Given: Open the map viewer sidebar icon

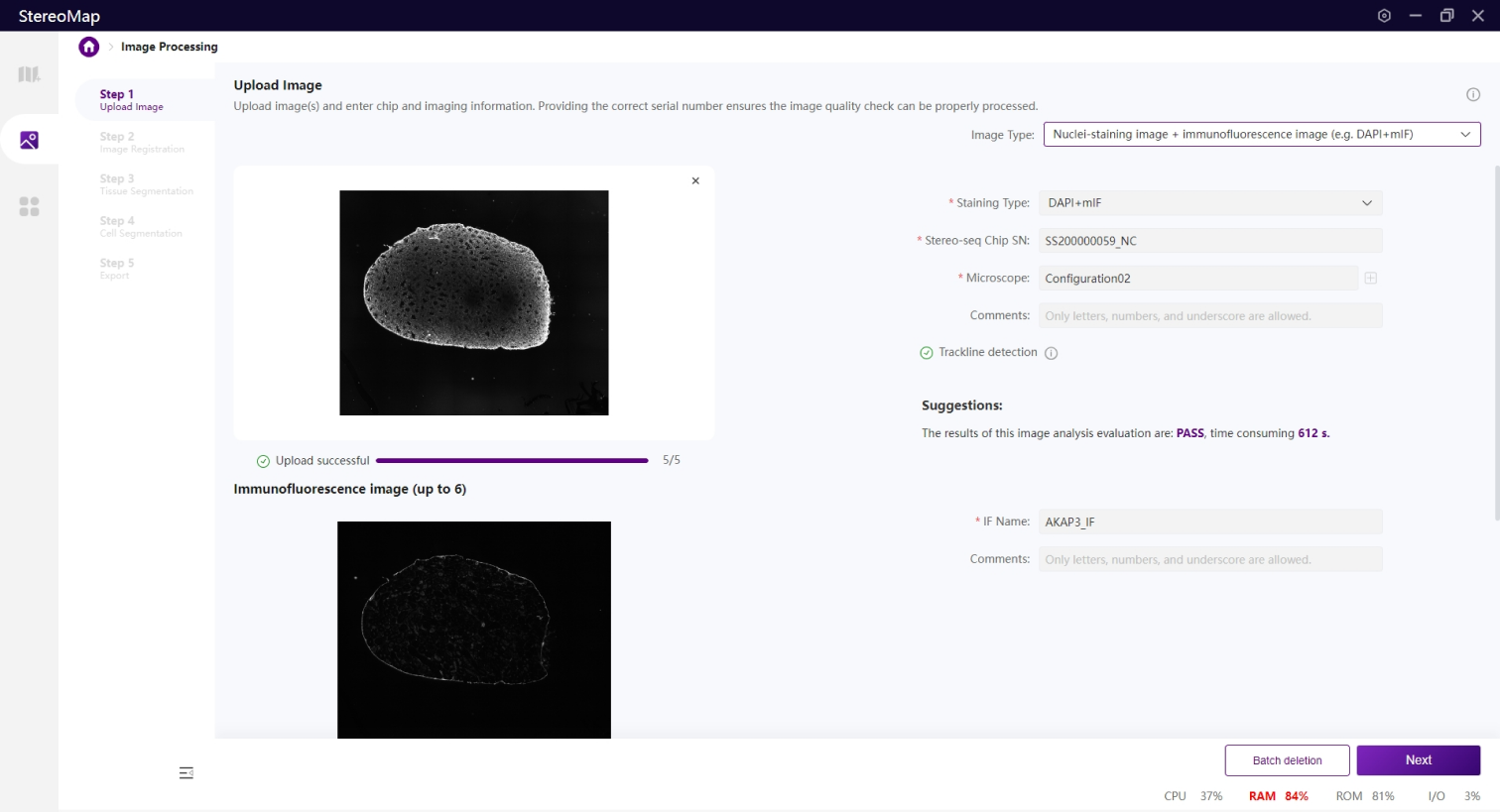Looking at the screenshot, I should pos(29,74).
